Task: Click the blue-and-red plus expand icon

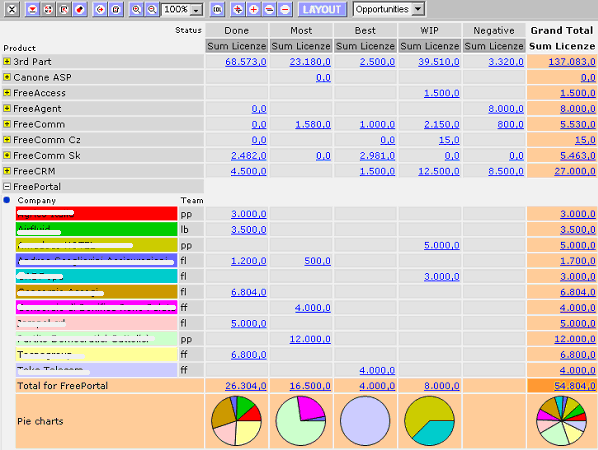Action: 238,9
